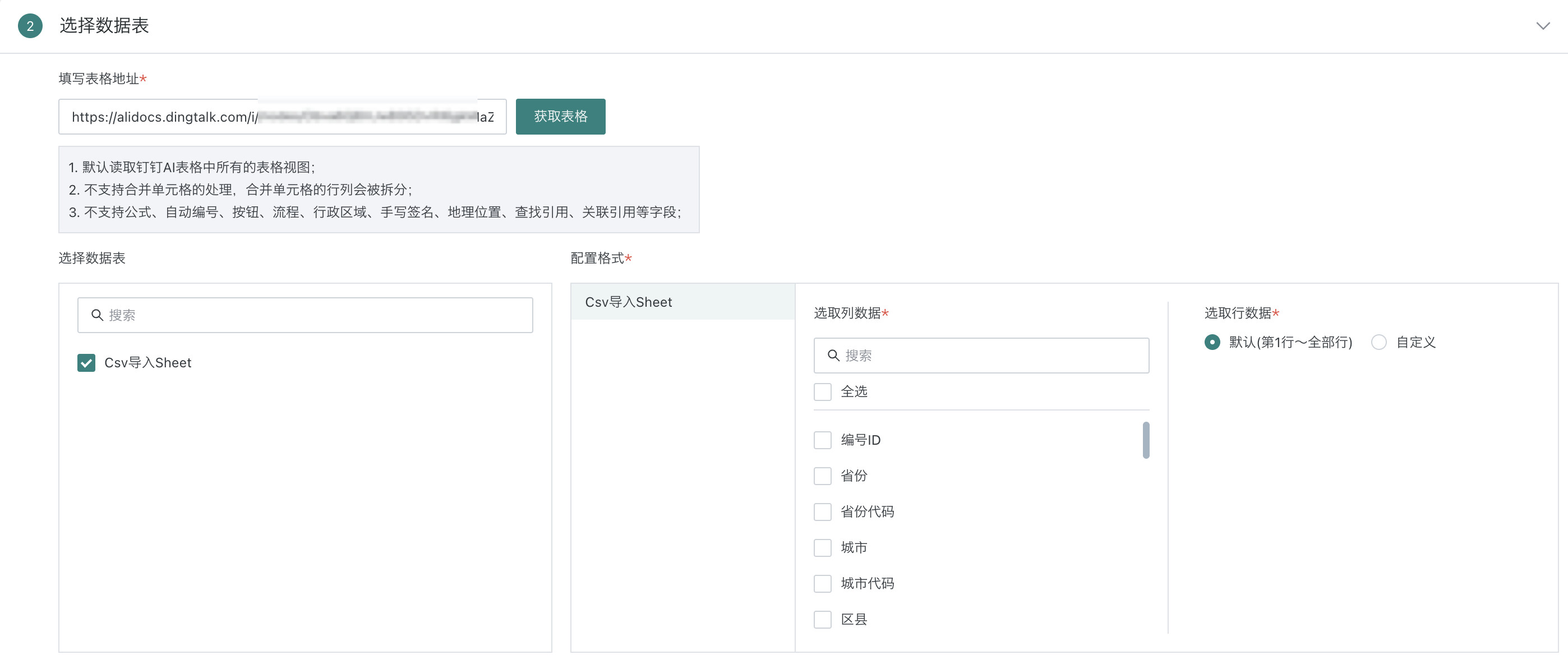Collapse section with top-right chevron
Viewport: 1568px width, 664px height.
point(1542,26)
